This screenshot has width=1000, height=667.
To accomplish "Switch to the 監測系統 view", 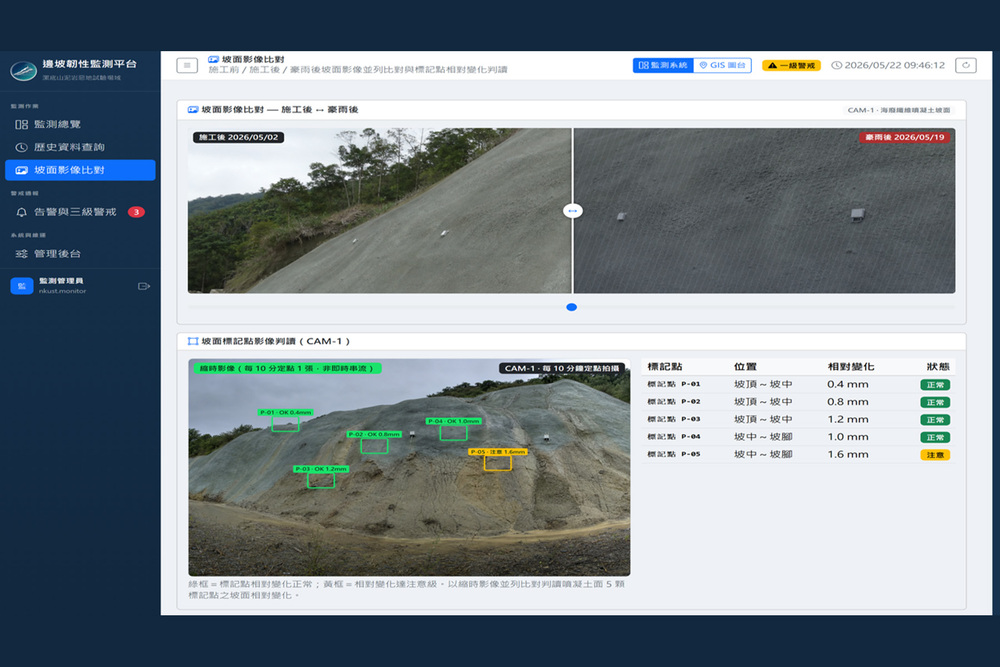I will (663, 65).
